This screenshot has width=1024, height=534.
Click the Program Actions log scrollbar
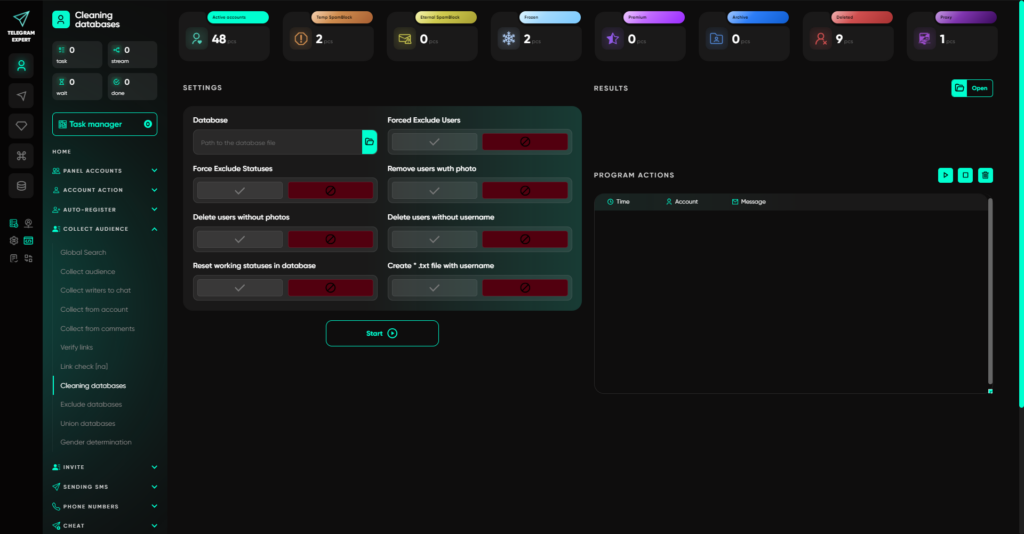click(990, 290)
